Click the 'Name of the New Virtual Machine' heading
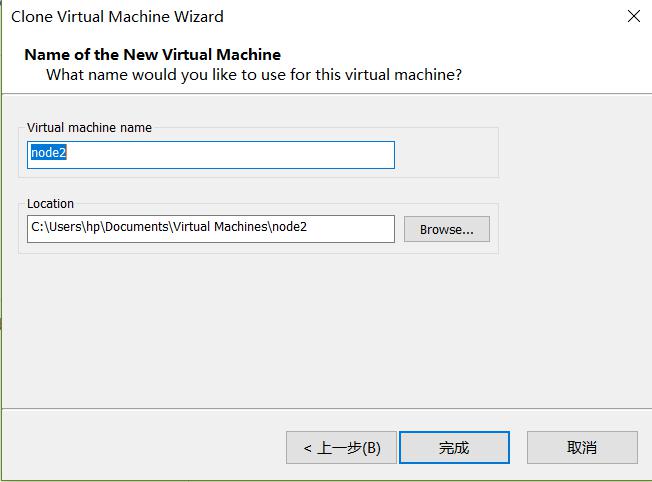The width and height of the screenshot is (652, 482). [153, 54]
